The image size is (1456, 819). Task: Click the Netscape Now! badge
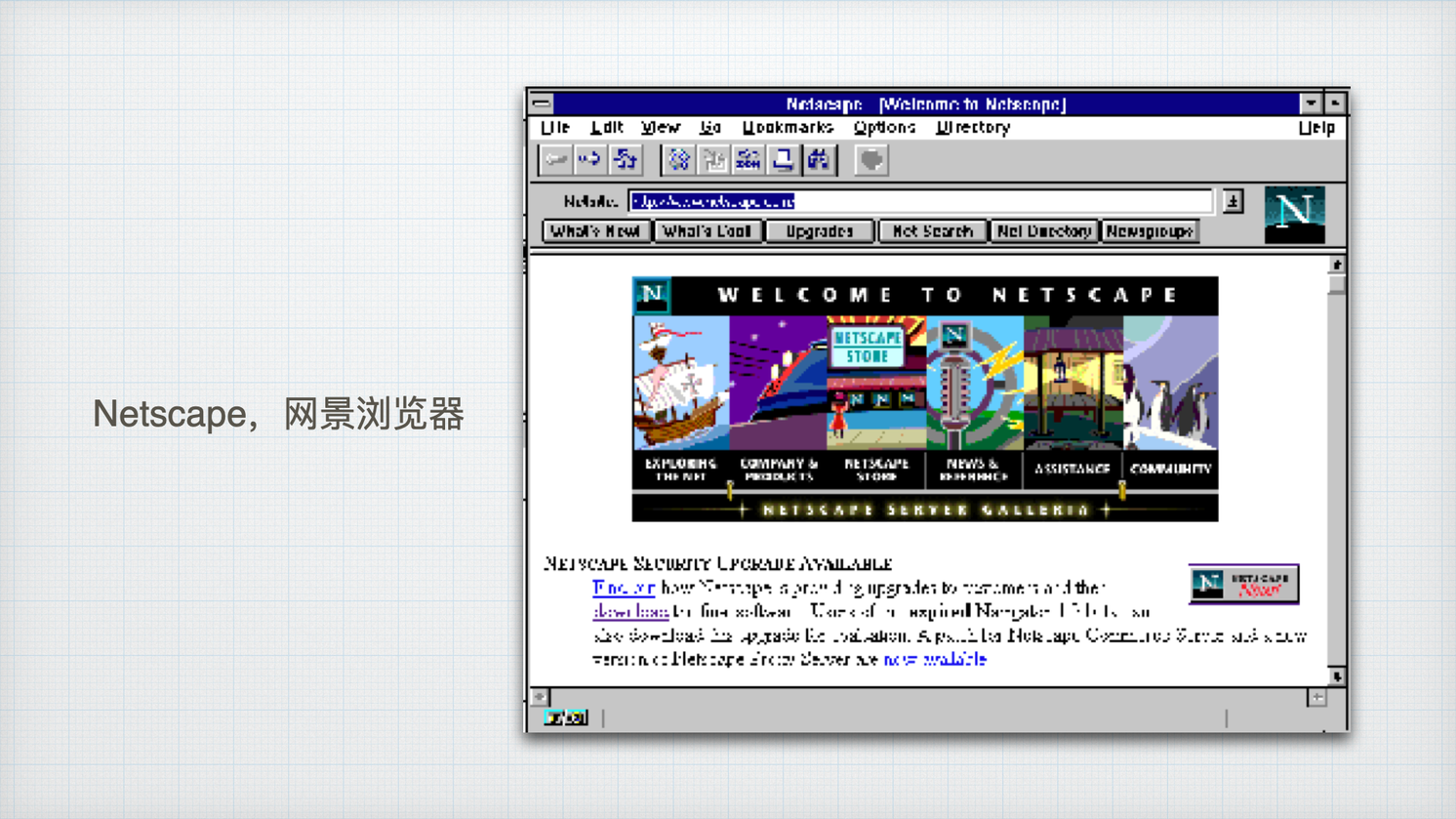(1243, 584)
